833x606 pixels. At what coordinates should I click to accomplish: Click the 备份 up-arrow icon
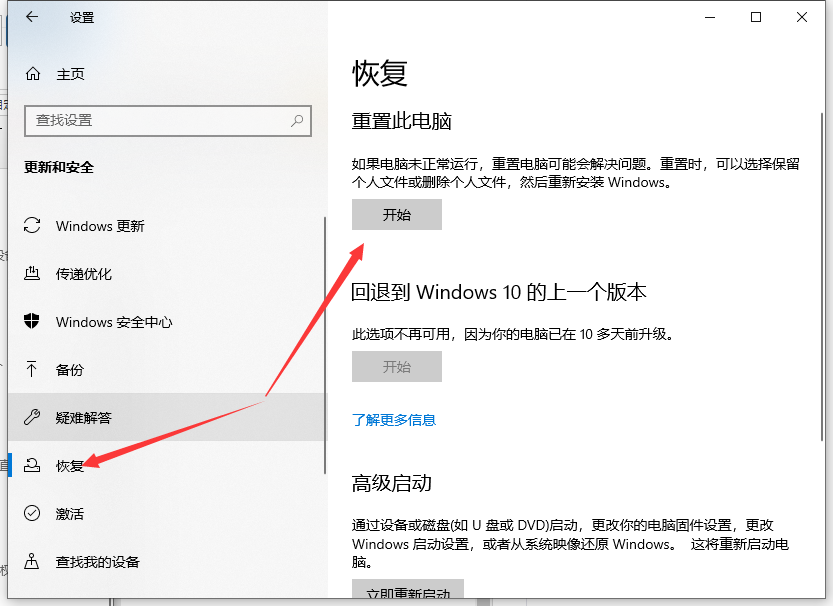tap(32, 369)
